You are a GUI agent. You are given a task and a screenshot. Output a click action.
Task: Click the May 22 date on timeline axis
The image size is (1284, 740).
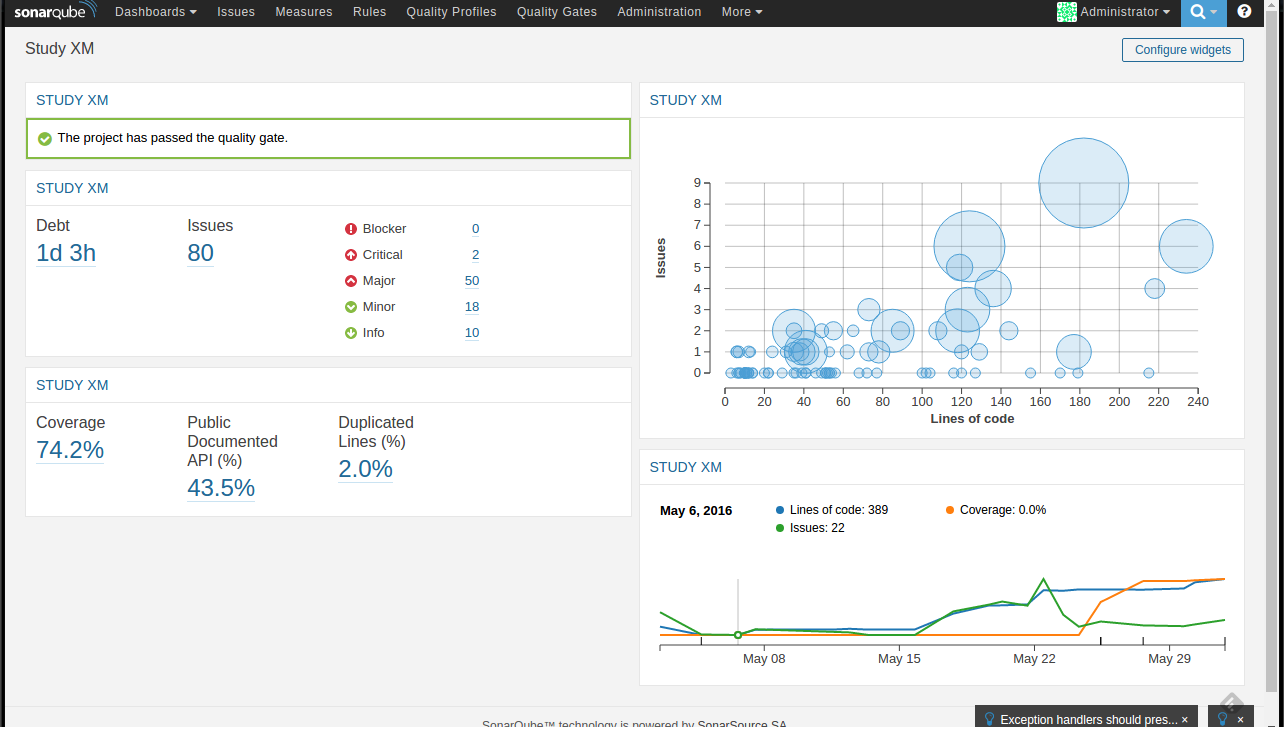point(1034,659)
